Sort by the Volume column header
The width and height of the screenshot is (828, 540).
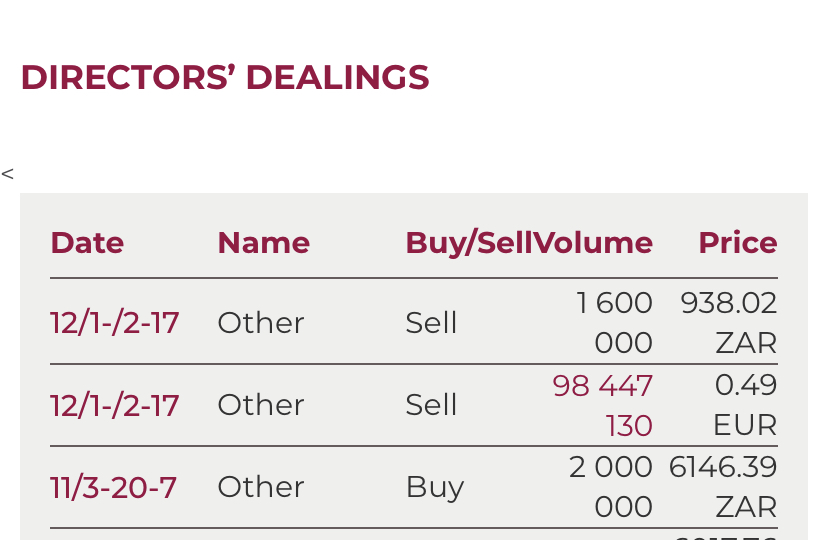(594, 243)
